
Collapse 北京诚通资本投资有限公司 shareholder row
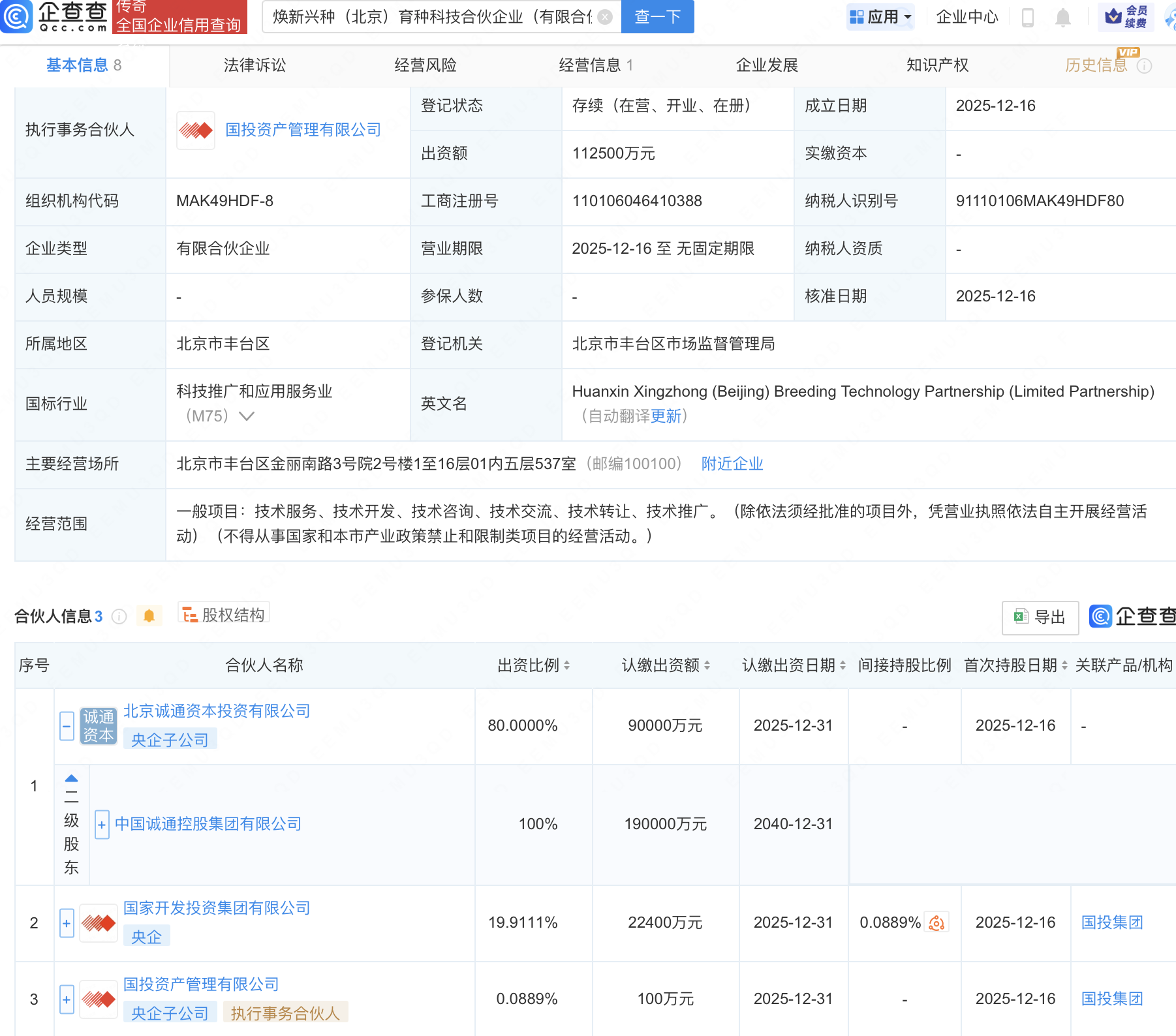(67, 726)
